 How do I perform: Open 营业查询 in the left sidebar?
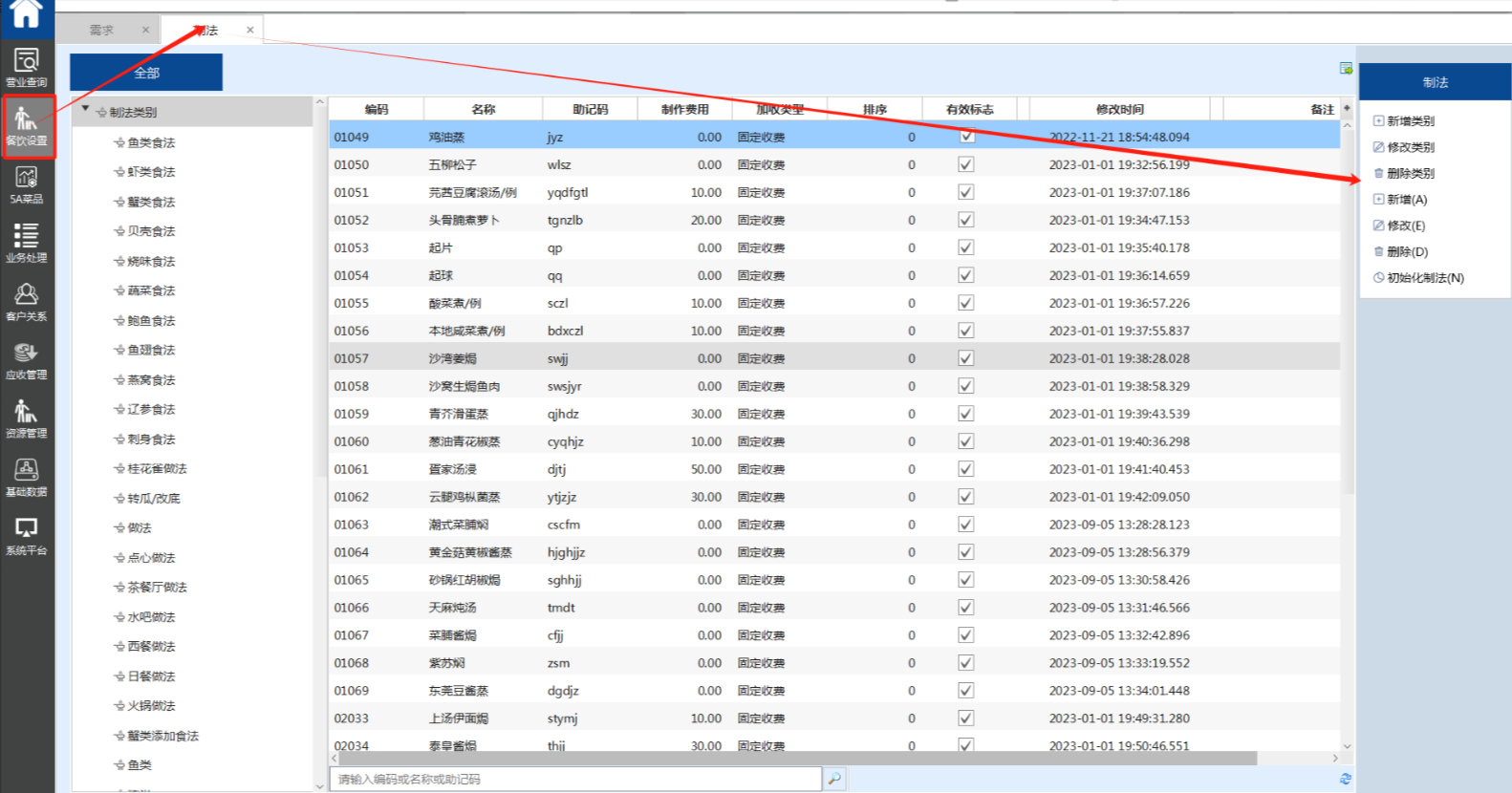tap(27, 67)
